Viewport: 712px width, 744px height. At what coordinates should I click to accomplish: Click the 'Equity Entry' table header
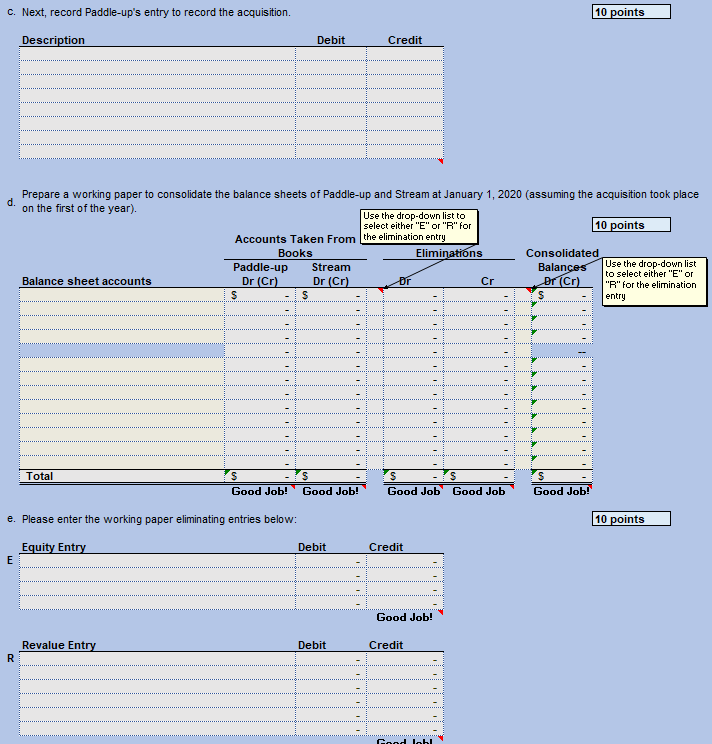[54, 547]
